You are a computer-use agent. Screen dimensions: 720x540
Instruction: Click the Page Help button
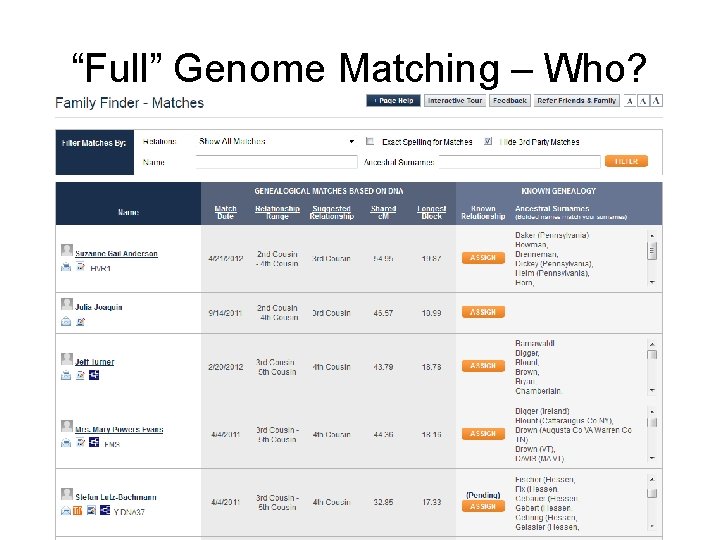(394, 101)
